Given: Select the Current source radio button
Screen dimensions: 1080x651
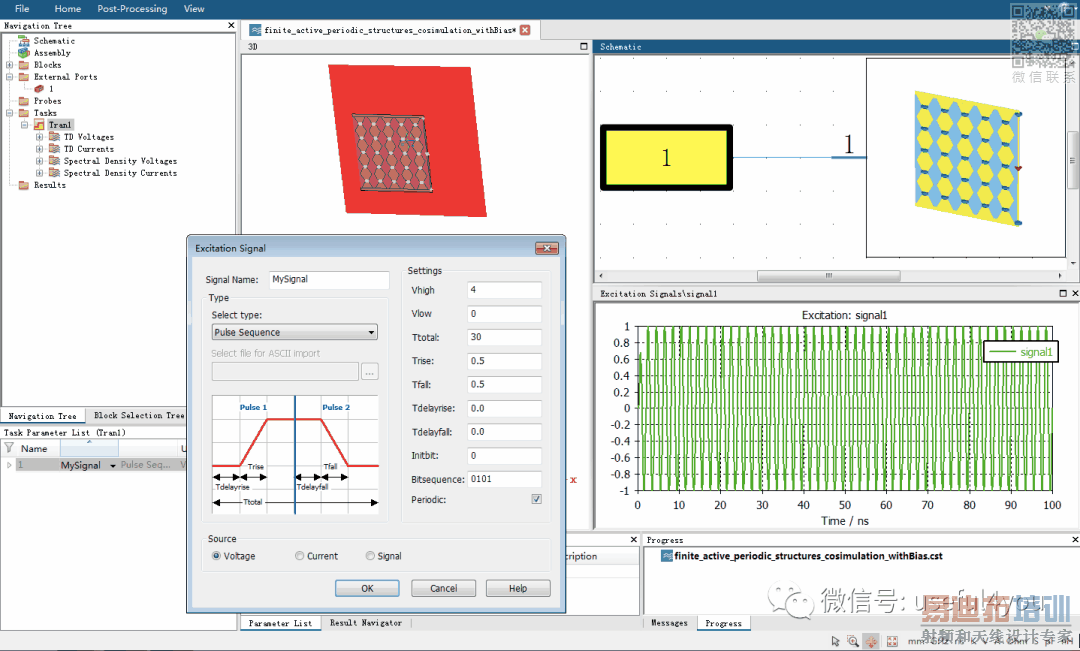Looking at the screenshot, I should click(x=300, y=556).
